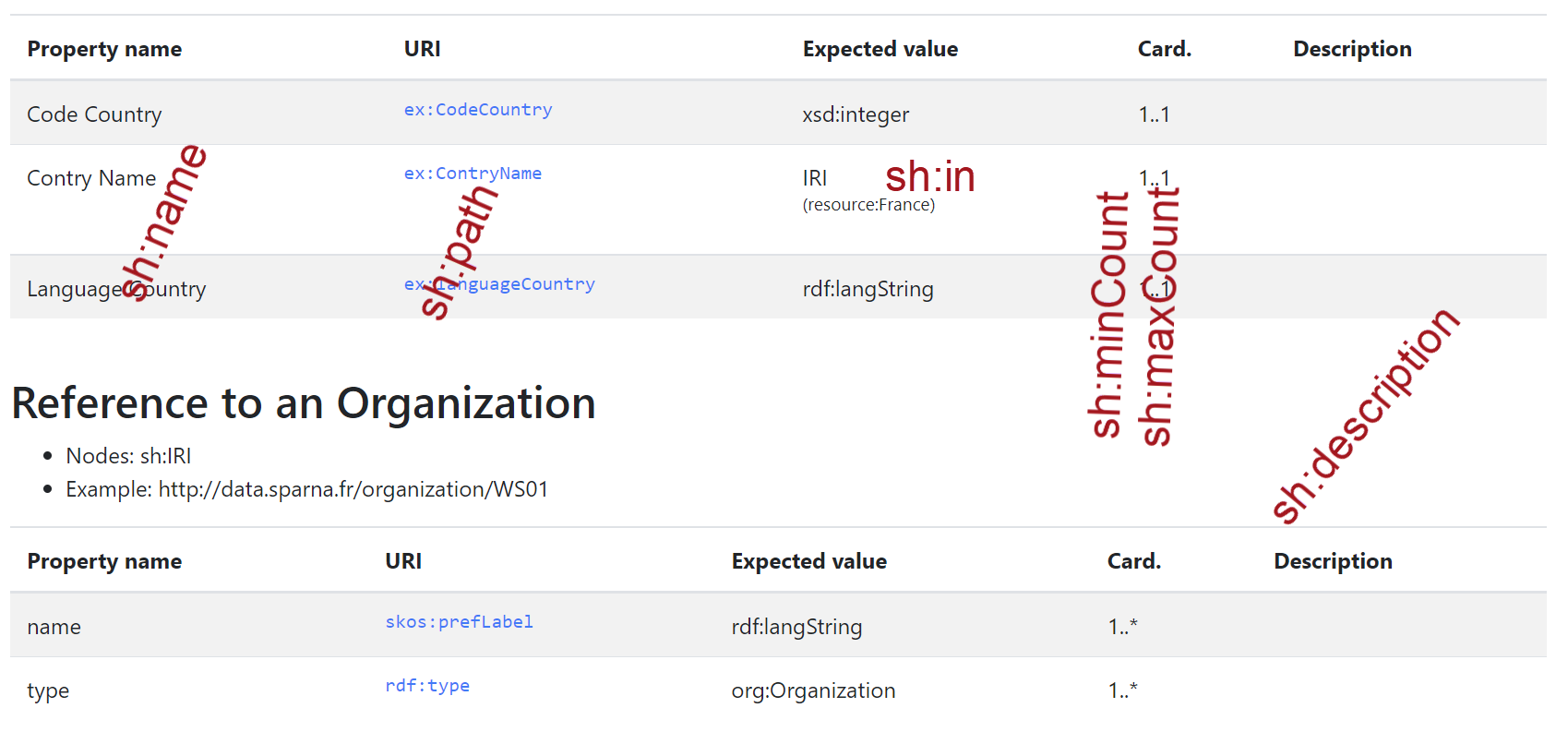Open the ex:CodeCountry URI link
Viewport: 1568px width, 744px height.
[x=477, y=110]
